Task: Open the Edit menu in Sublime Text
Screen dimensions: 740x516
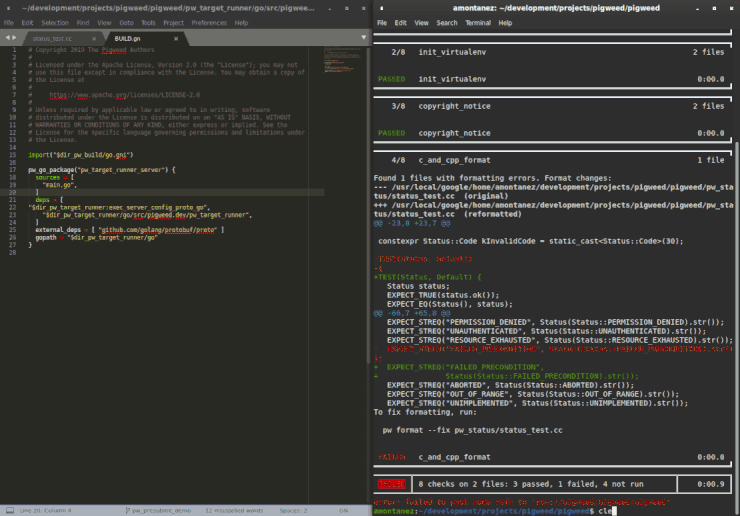Action: click(27, 23)
